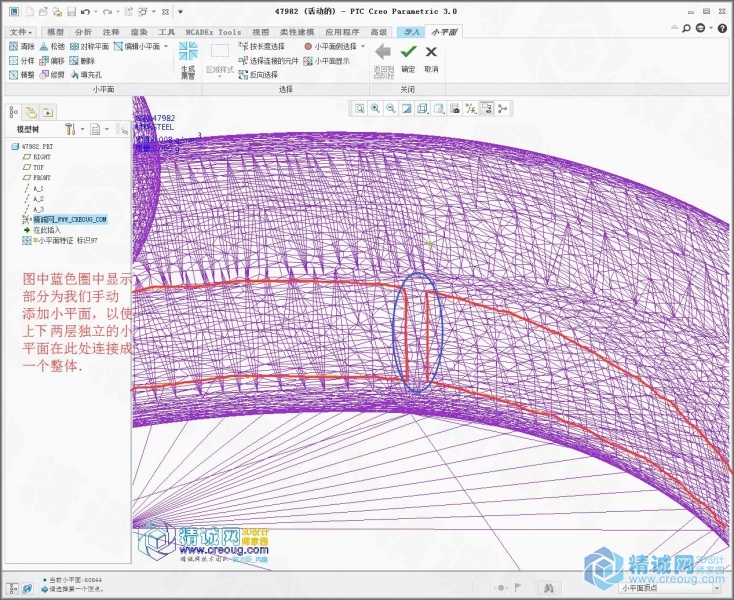The image size is (734, 600).
Task: Open the model tree show list dropdown
Action: coord(99,129)
